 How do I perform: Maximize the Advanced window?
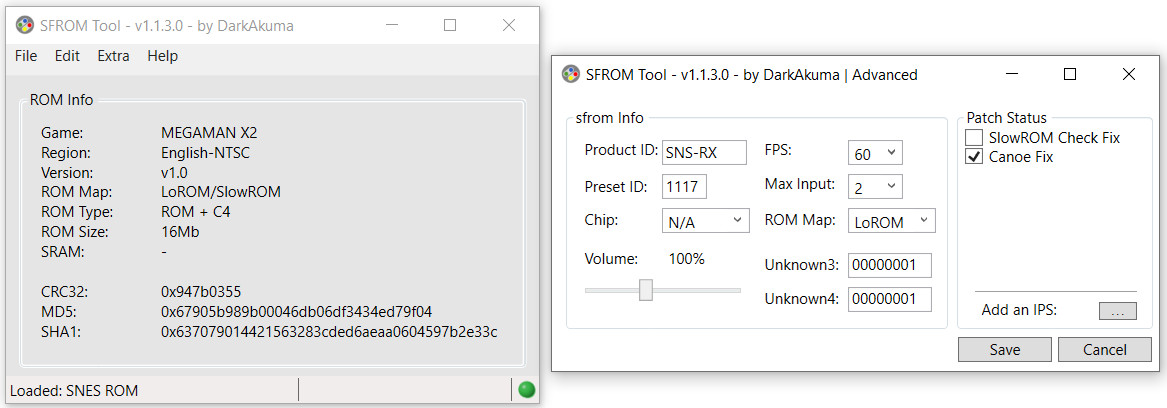(1070, 74)
